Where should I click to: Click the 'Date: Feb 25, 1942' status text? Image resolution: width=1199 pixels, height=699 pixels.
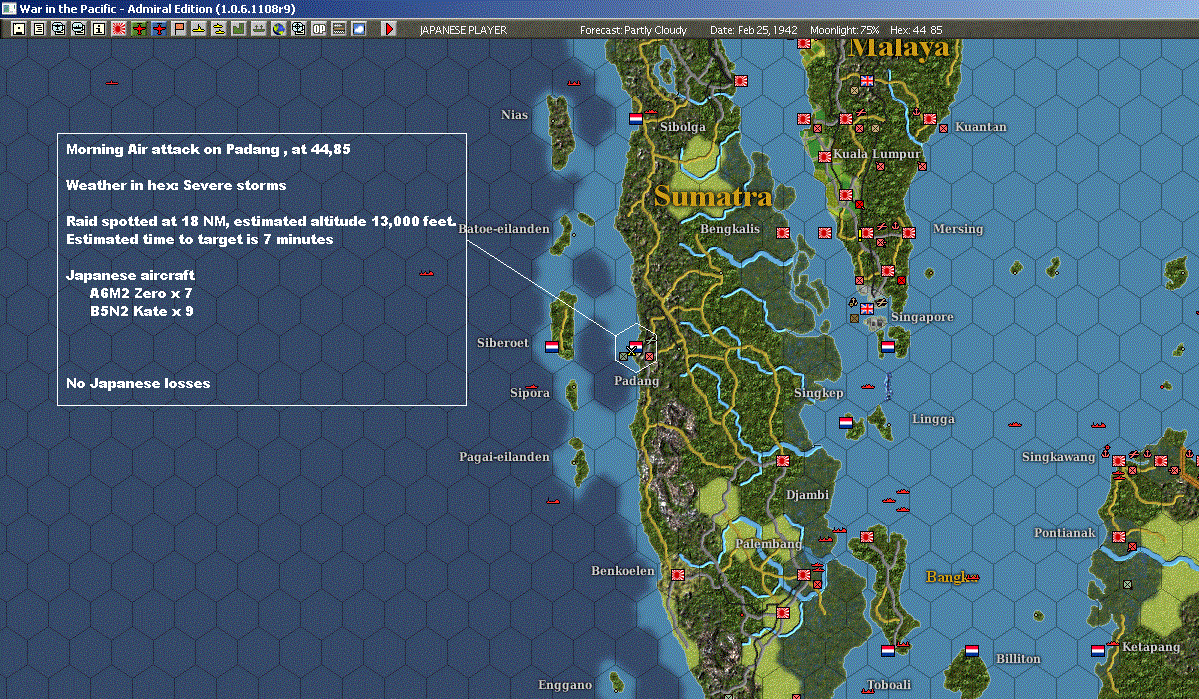coord(753,30)
